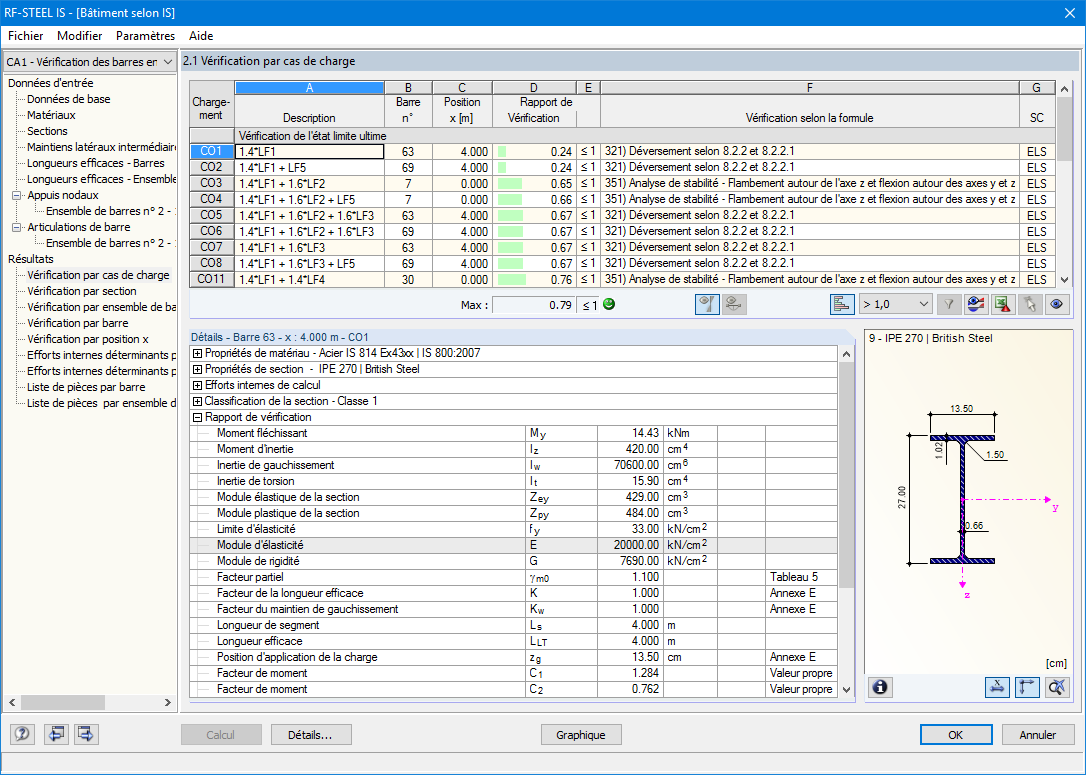Toggle the show hidden results icon left of Max row

706,304
